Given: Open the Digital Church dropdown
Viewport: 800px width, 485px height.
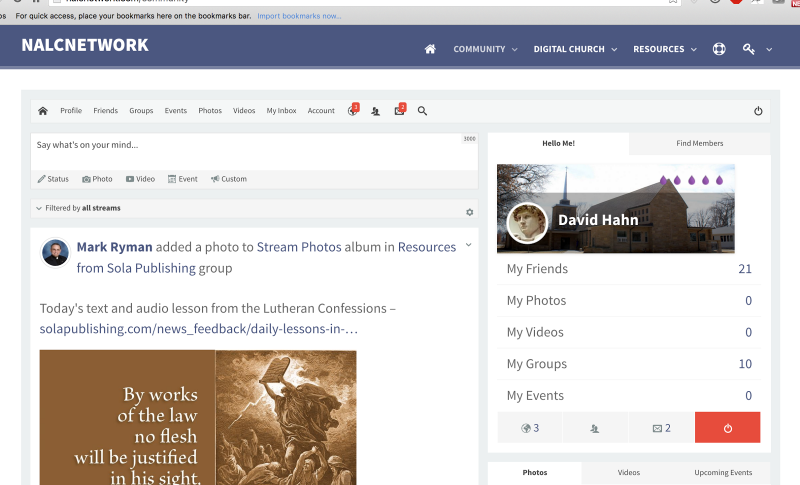Looking at the screenshot, I should tap(575, 49).
